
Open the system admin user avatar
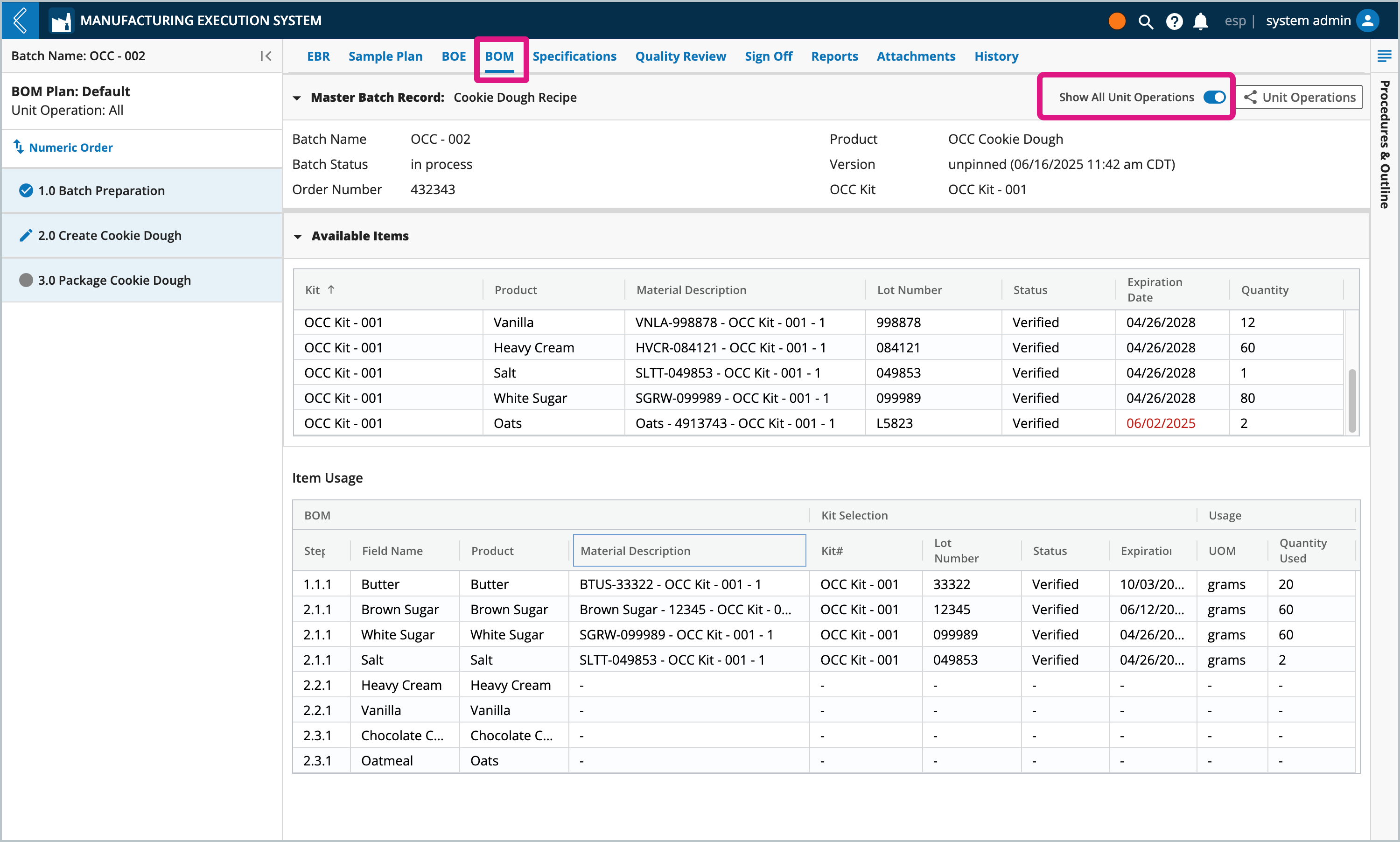pyautogui.click(x=1368, y=21)
